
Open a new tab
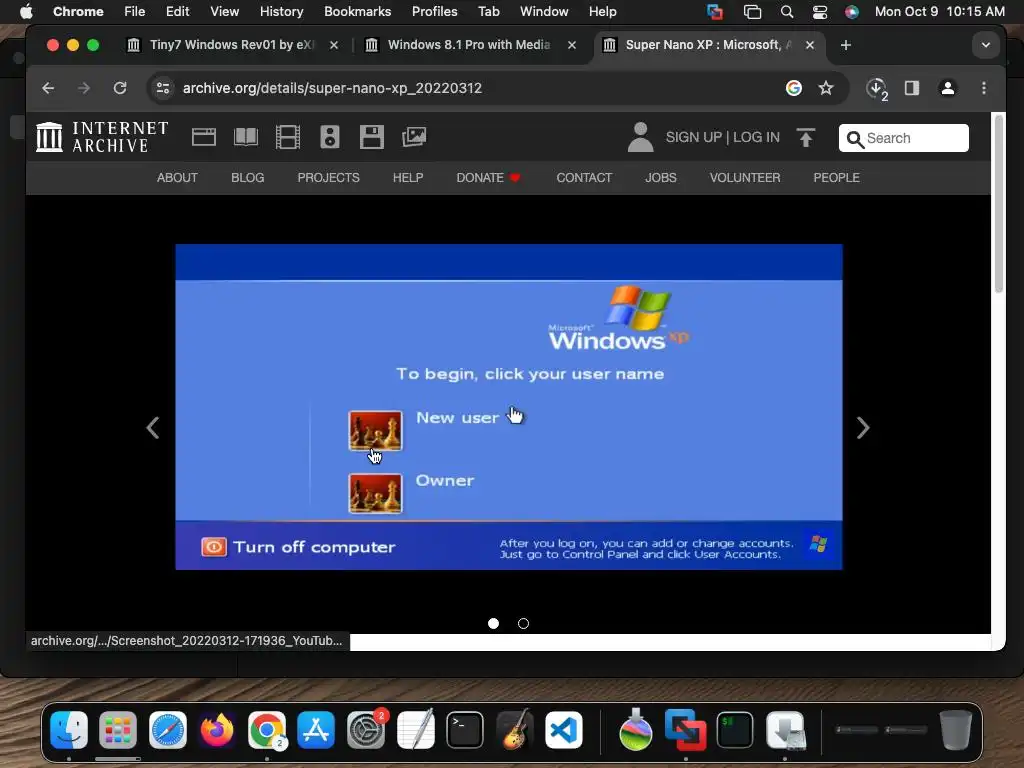click(x=846, y=45)
